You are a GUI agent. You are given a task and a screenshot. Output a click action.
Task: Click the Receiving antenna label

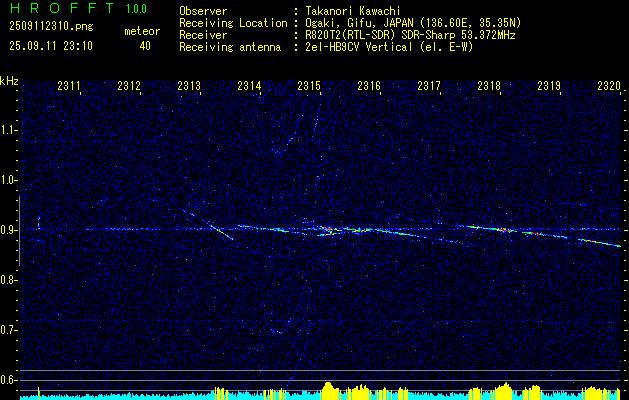[230, 47]
